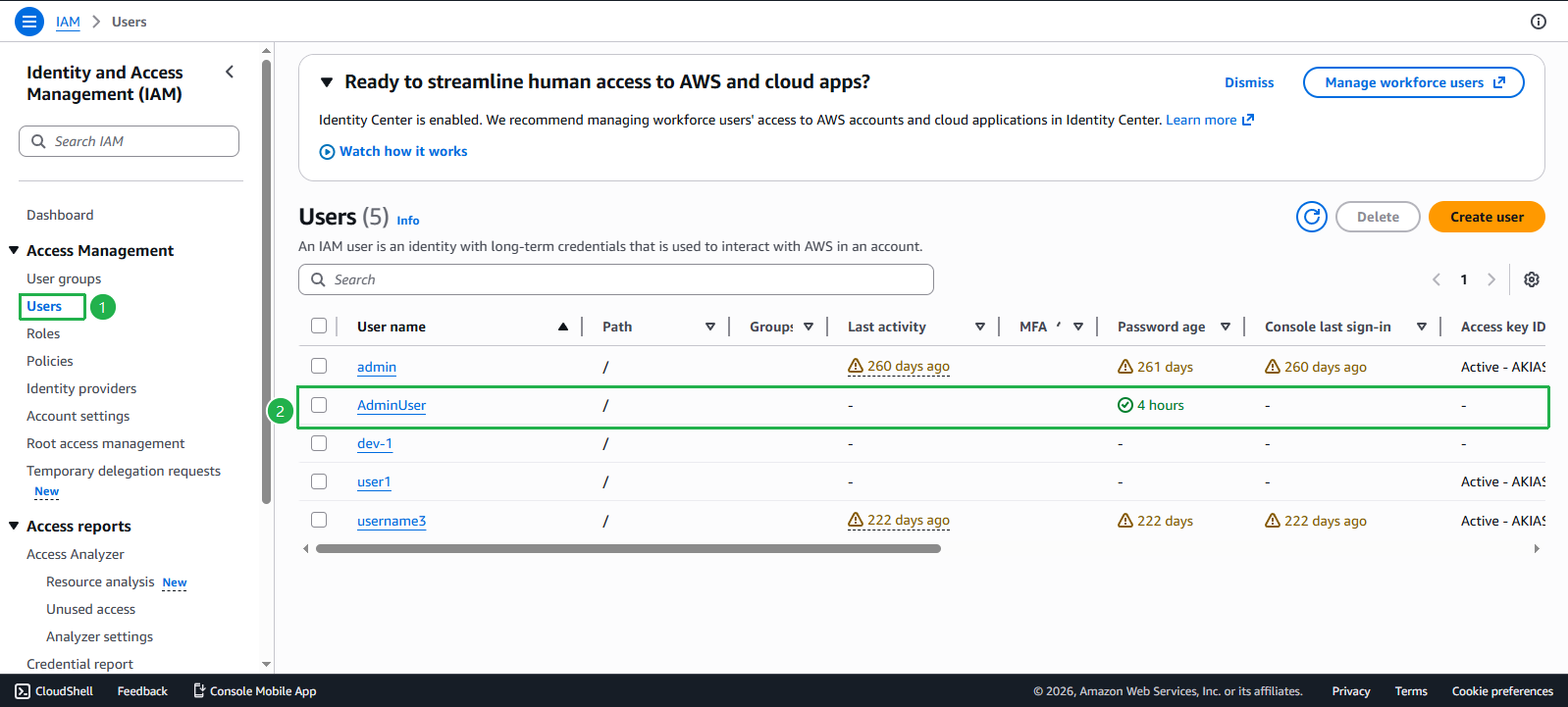Go to previous page of users
The image size is (1568, 707).
pos(1437,279)
